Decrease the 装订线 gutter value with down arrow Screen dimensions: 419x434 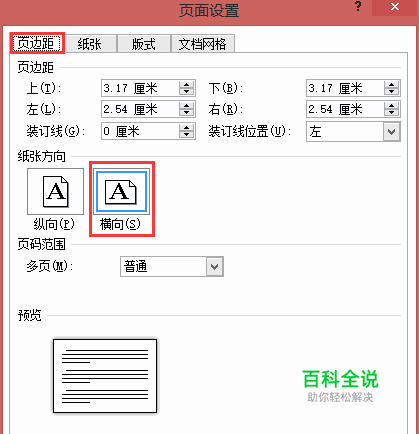187,135
